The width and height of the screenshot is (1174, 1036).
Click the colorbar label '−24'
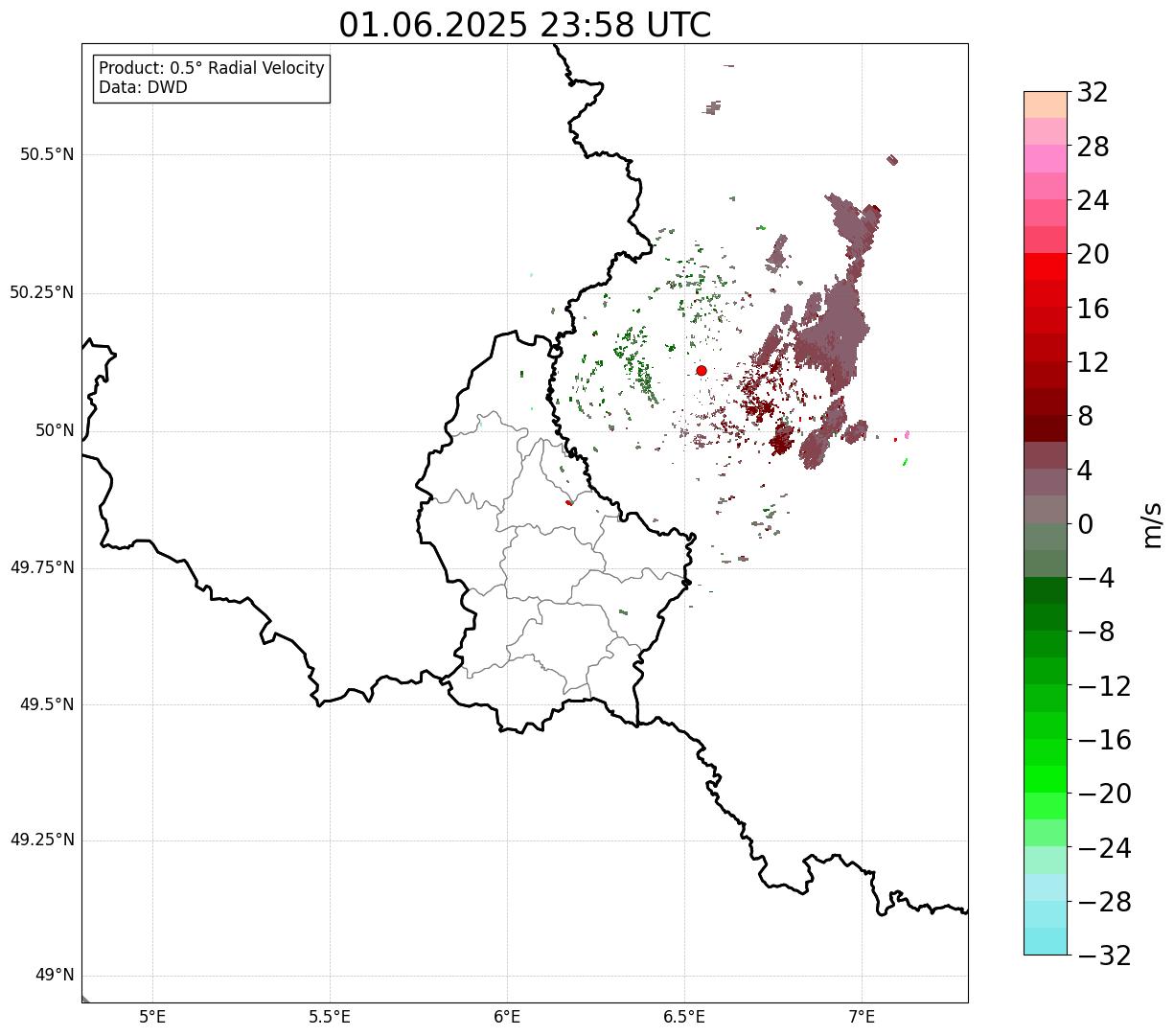[x=1104, y=848]
